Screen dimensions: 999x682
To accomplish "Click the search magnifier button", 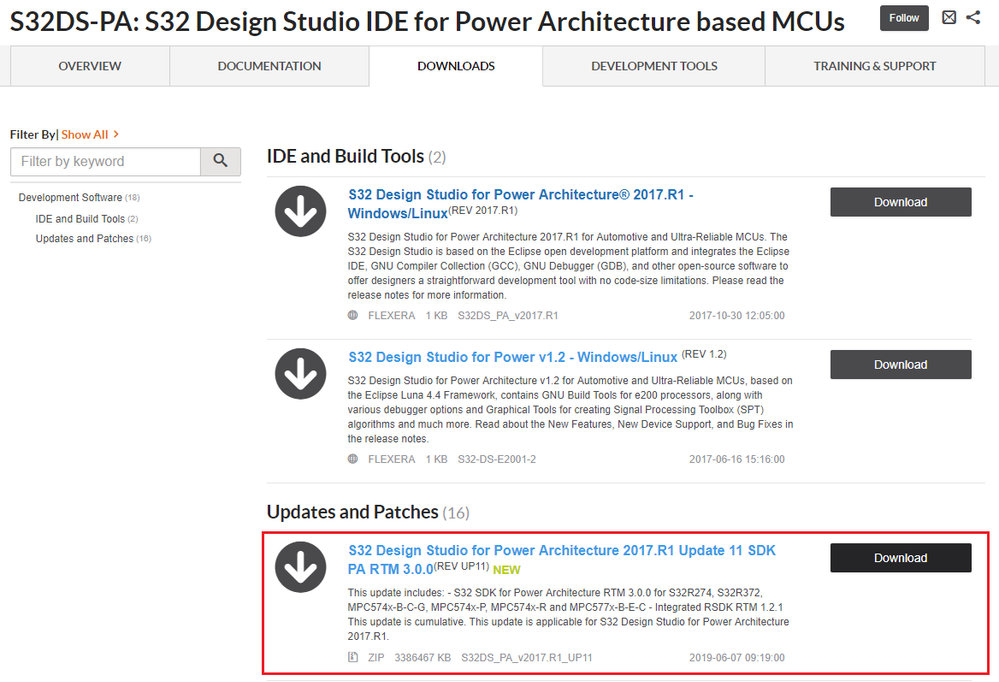I will point(220,161).
